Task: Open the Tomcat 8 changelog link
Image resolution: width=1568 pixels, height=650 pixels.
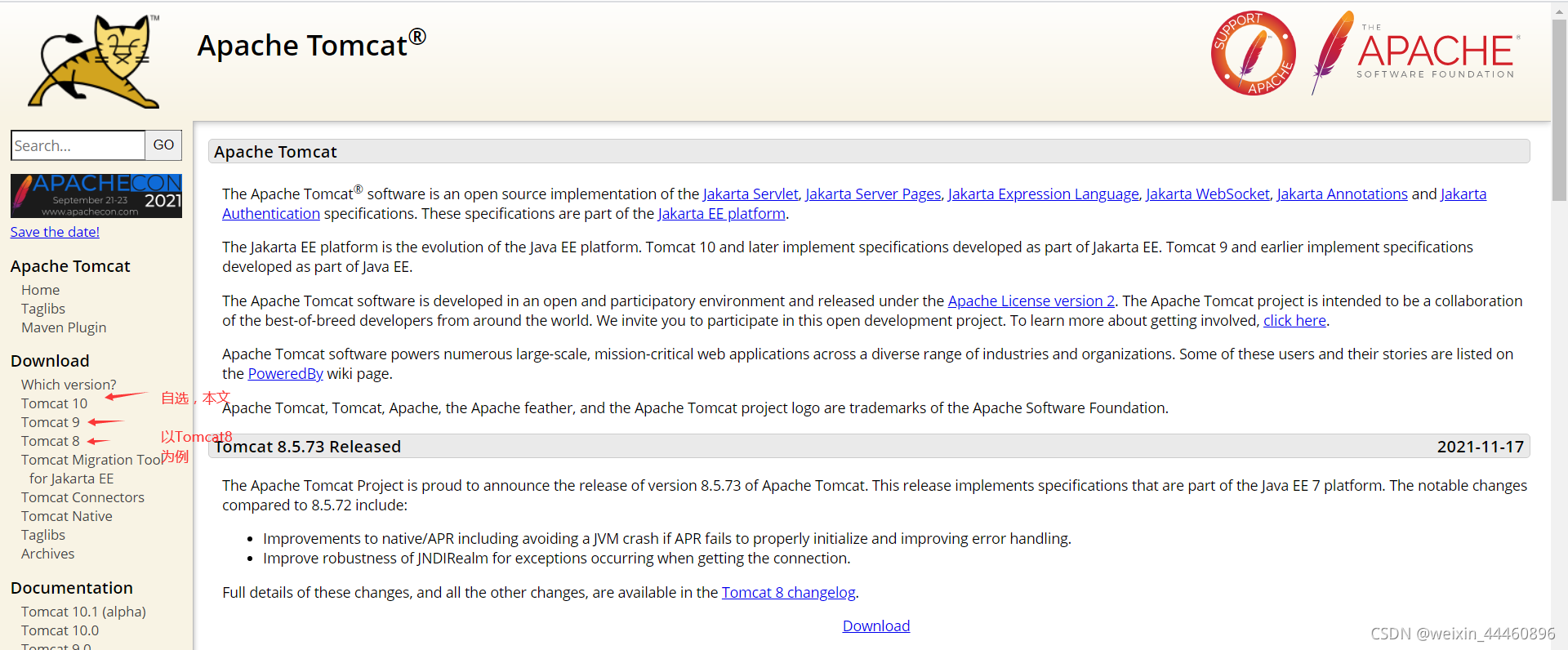Action: coord(789,592)
